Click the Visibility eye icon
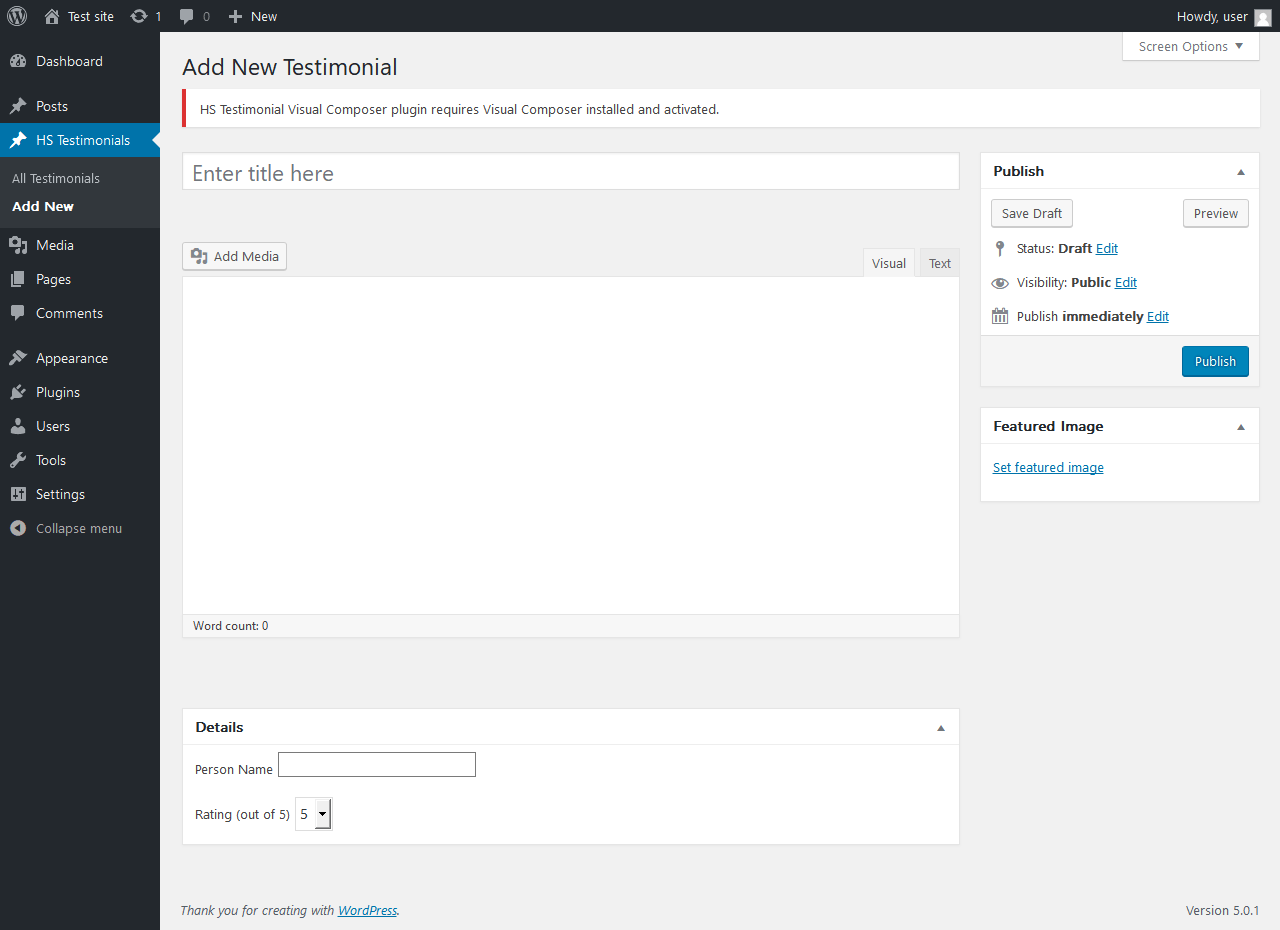This screenshot has width=1280, height=930. pos(1000,283)
